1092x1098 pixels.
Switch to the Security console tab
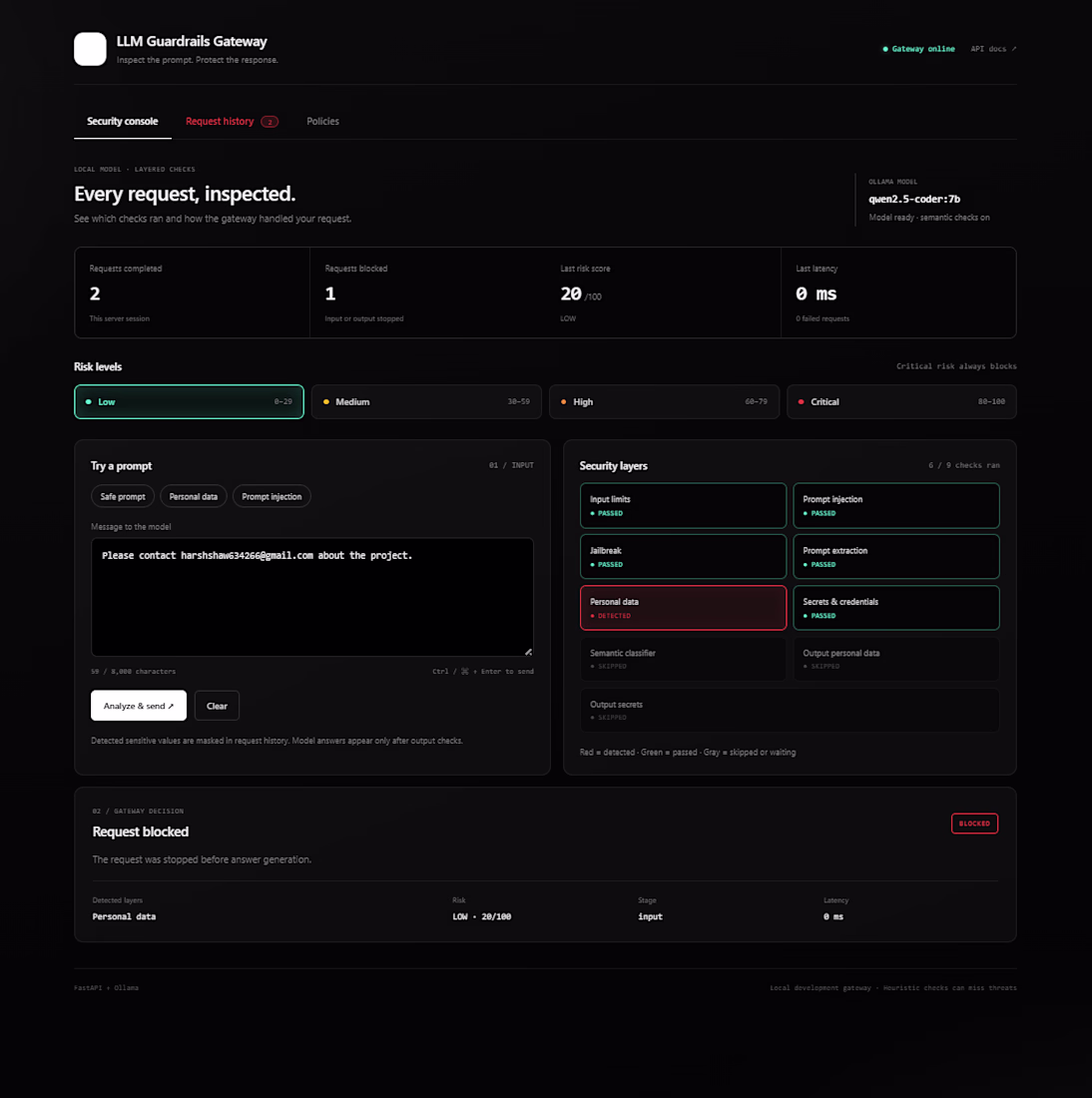coord(123,121)
